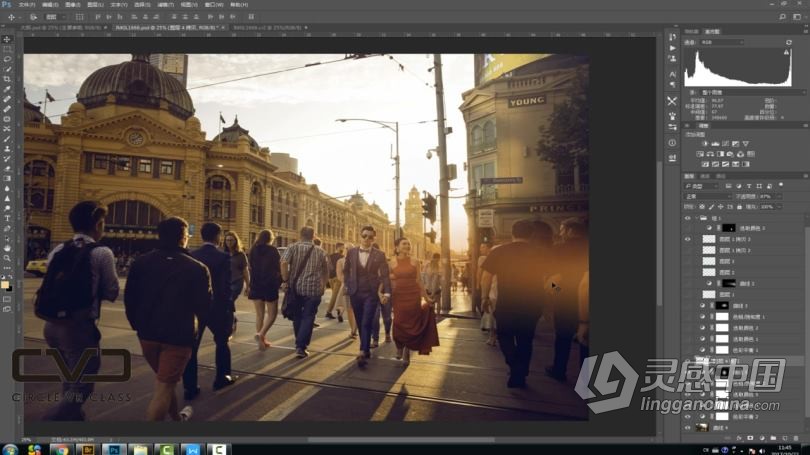Add a Levels adjustment layer

[715, 144]
